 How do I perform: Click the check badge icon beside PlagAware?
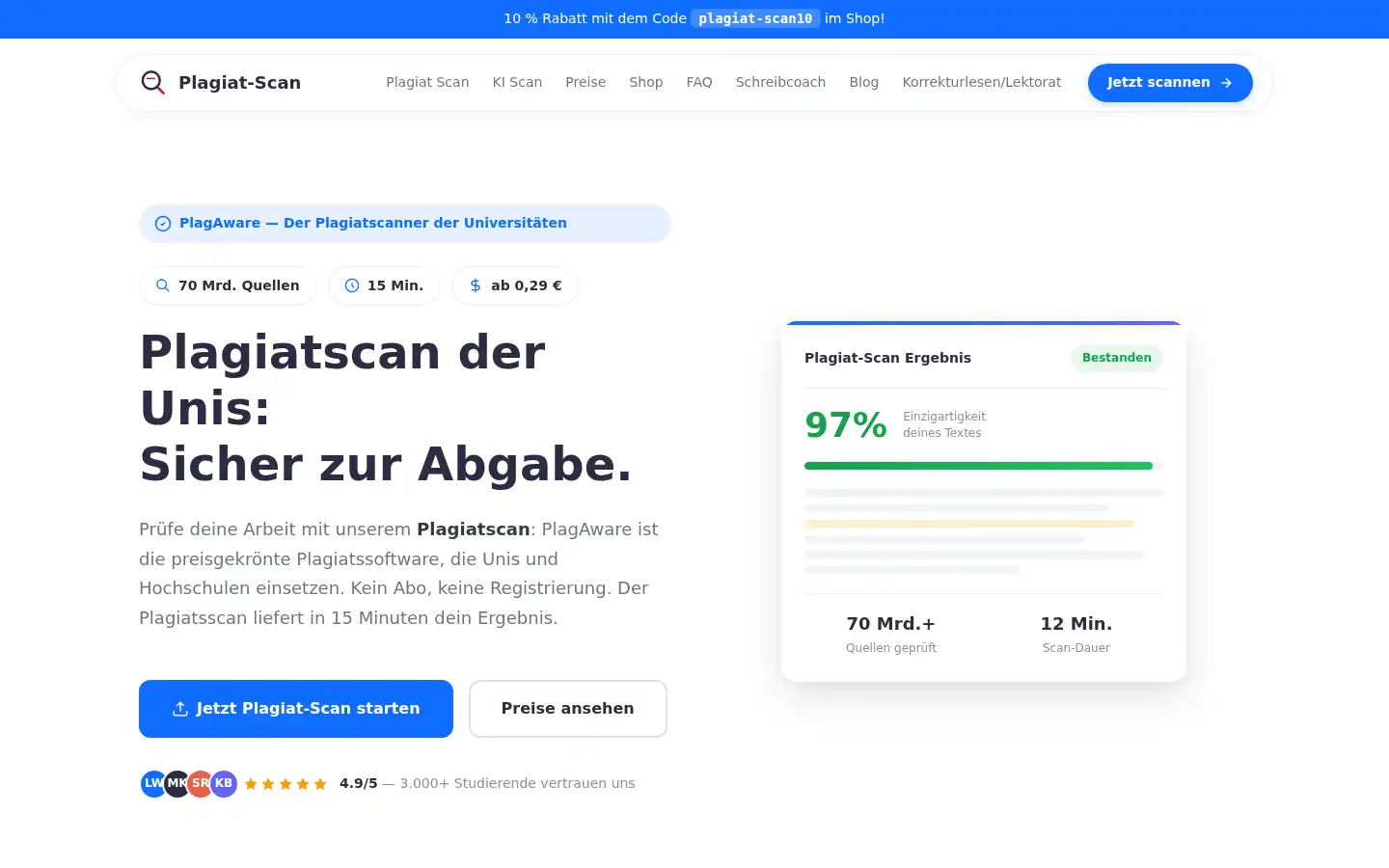163,224
